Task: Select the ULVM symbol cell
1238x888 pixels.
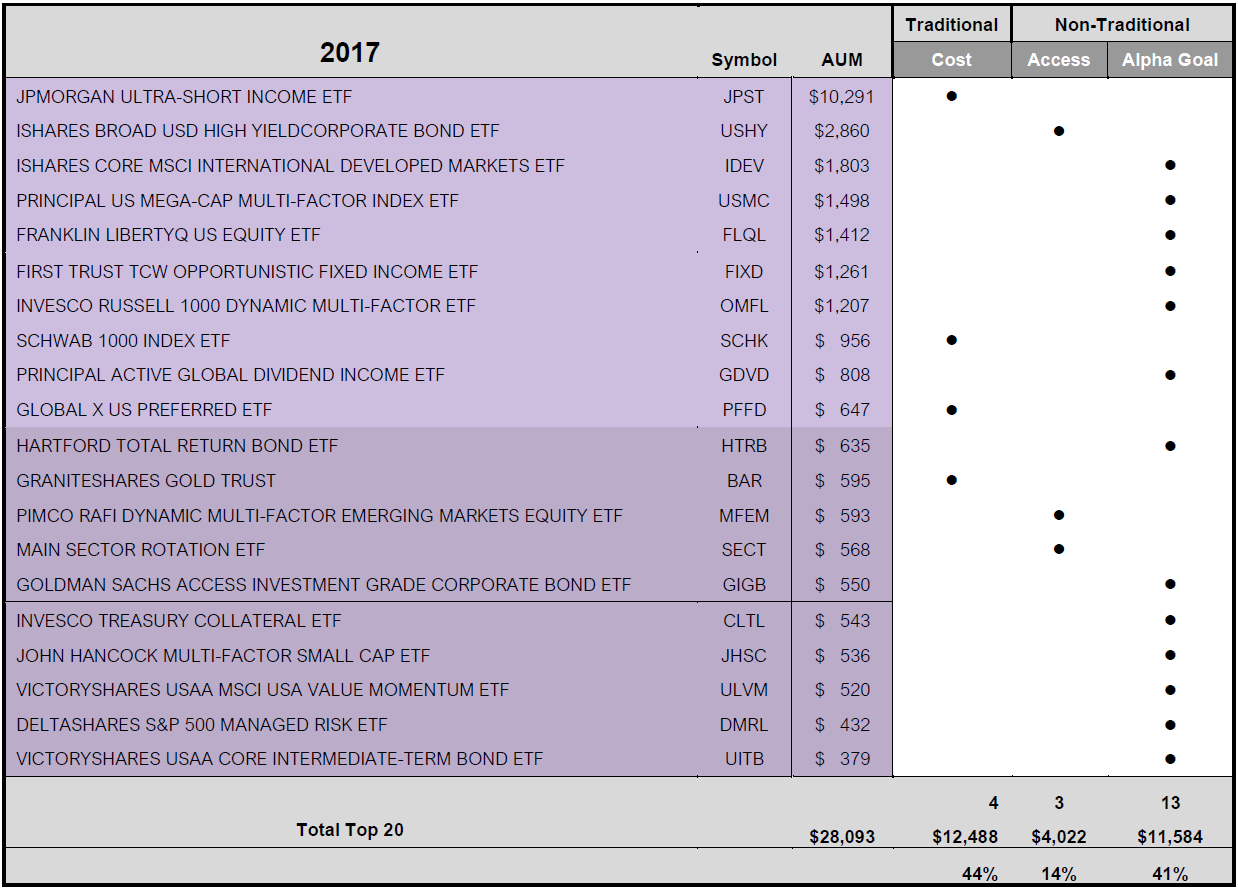Action: [744, 690]
